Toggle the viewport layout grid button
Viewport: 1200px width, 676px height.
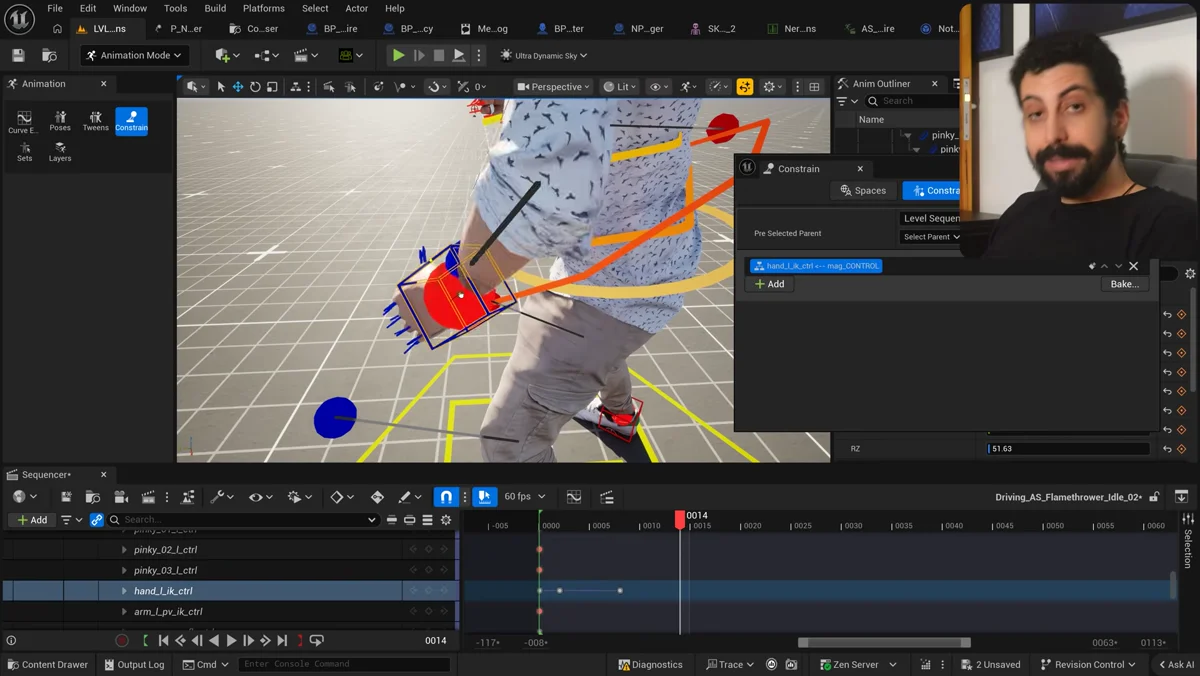[814, 87]
